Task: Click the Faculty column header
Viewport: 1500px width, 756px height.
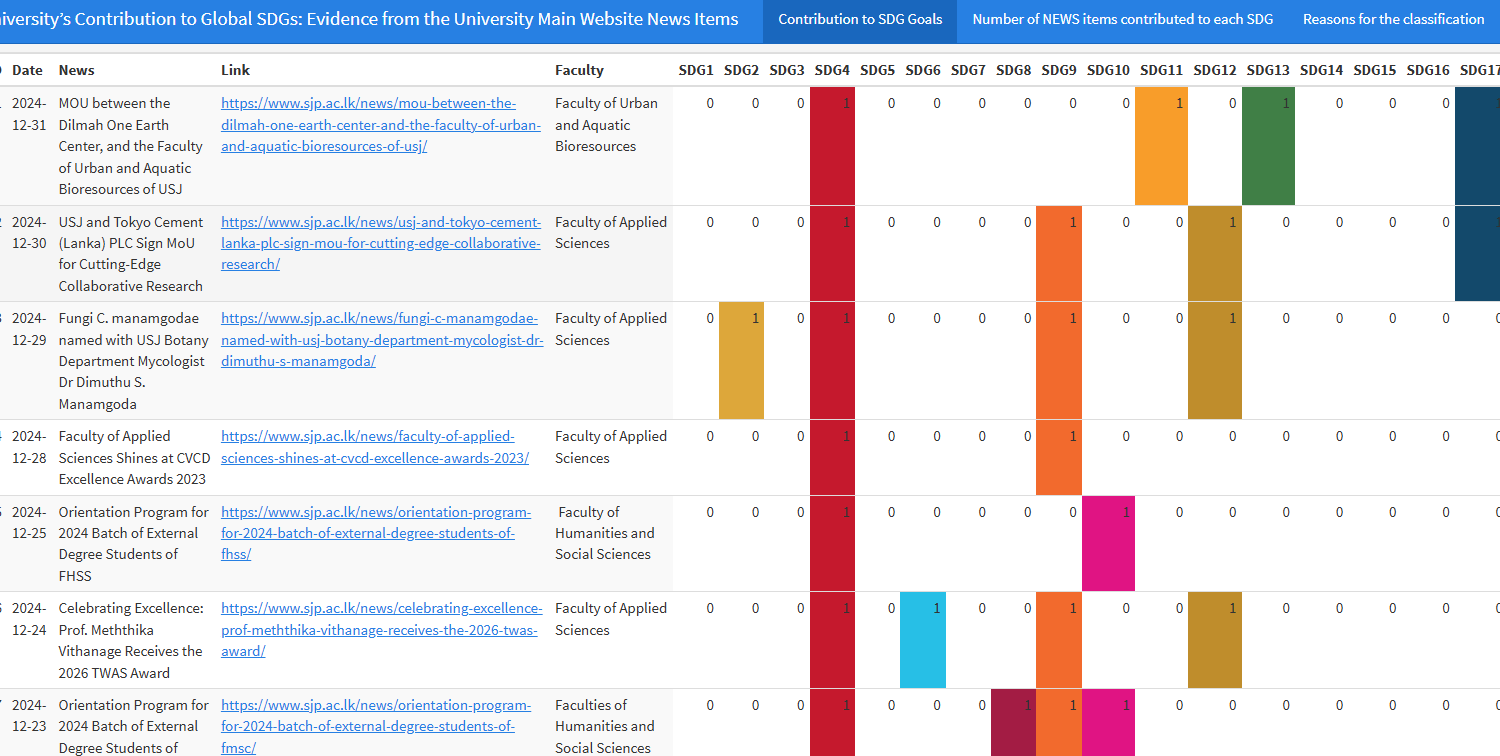Action: (579, 70)
